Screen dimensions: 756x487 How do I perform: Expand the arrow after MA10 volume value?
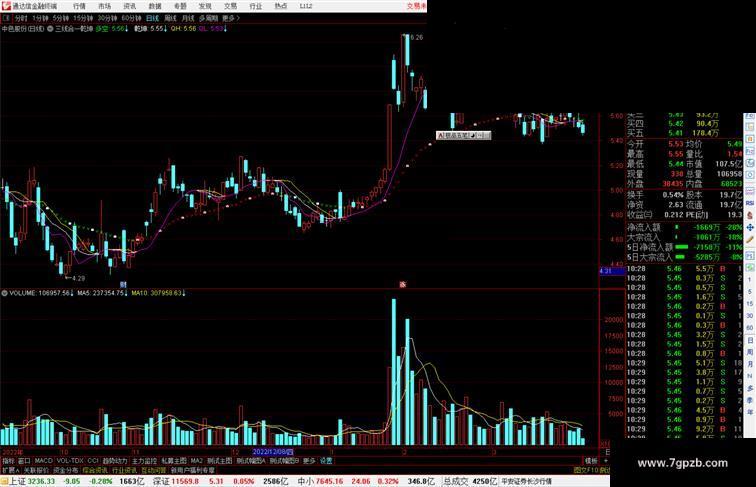pyautogui.click(x=184, y=293)
